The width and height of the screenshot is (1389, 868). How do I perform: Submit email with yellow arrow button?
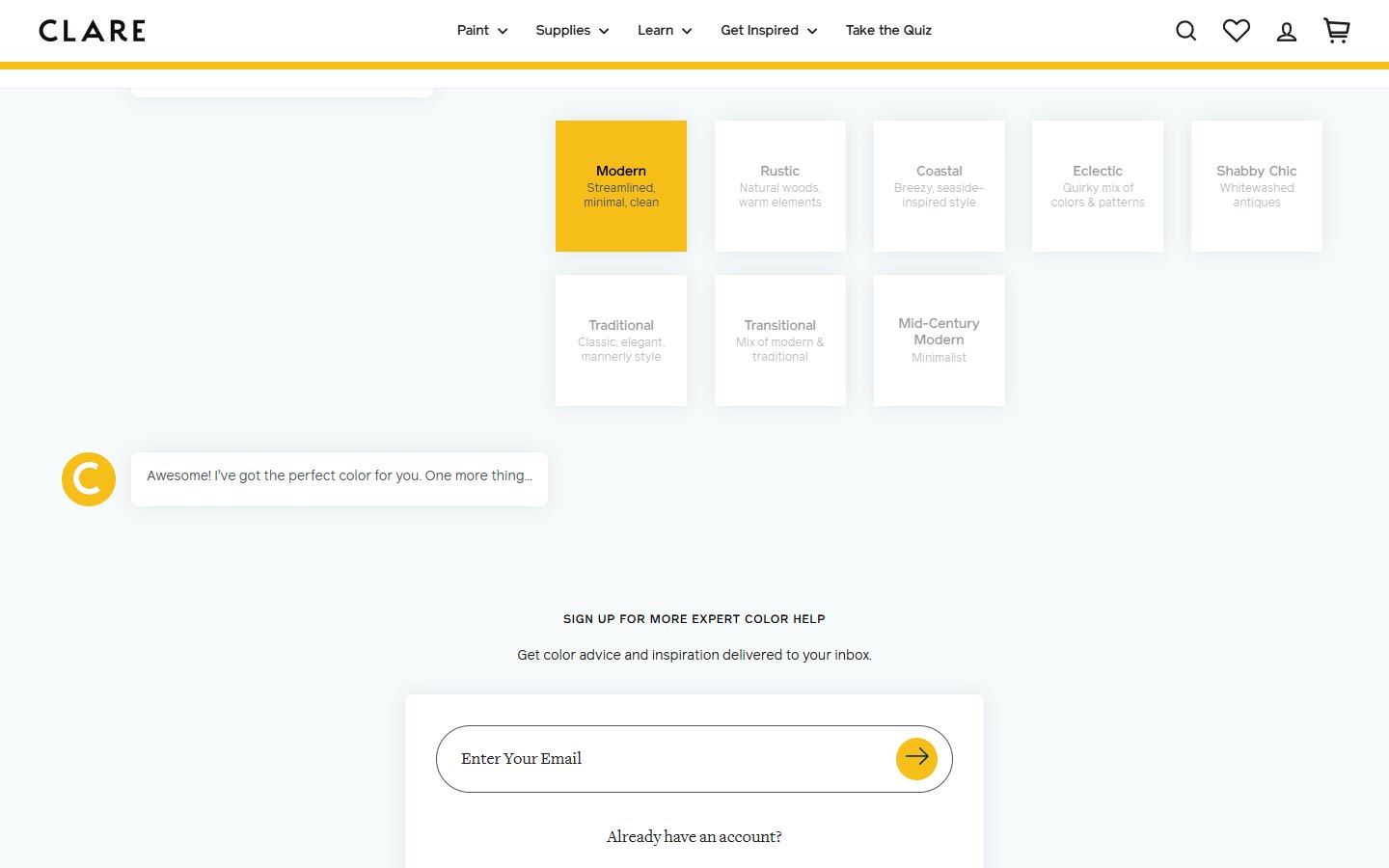tap(916, 759)
